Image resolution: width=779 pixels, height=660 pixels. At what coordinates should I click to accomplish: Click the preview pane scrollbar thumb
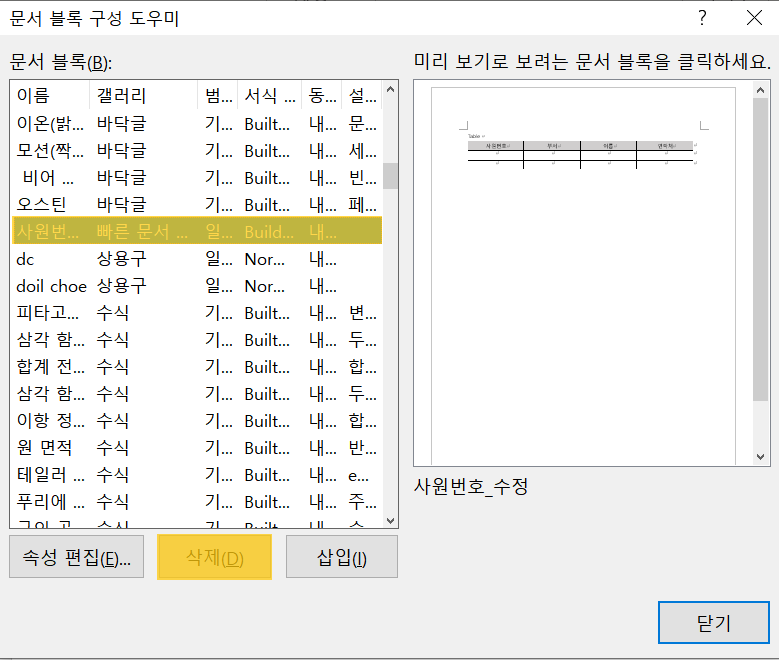click(x=760, y=249)
